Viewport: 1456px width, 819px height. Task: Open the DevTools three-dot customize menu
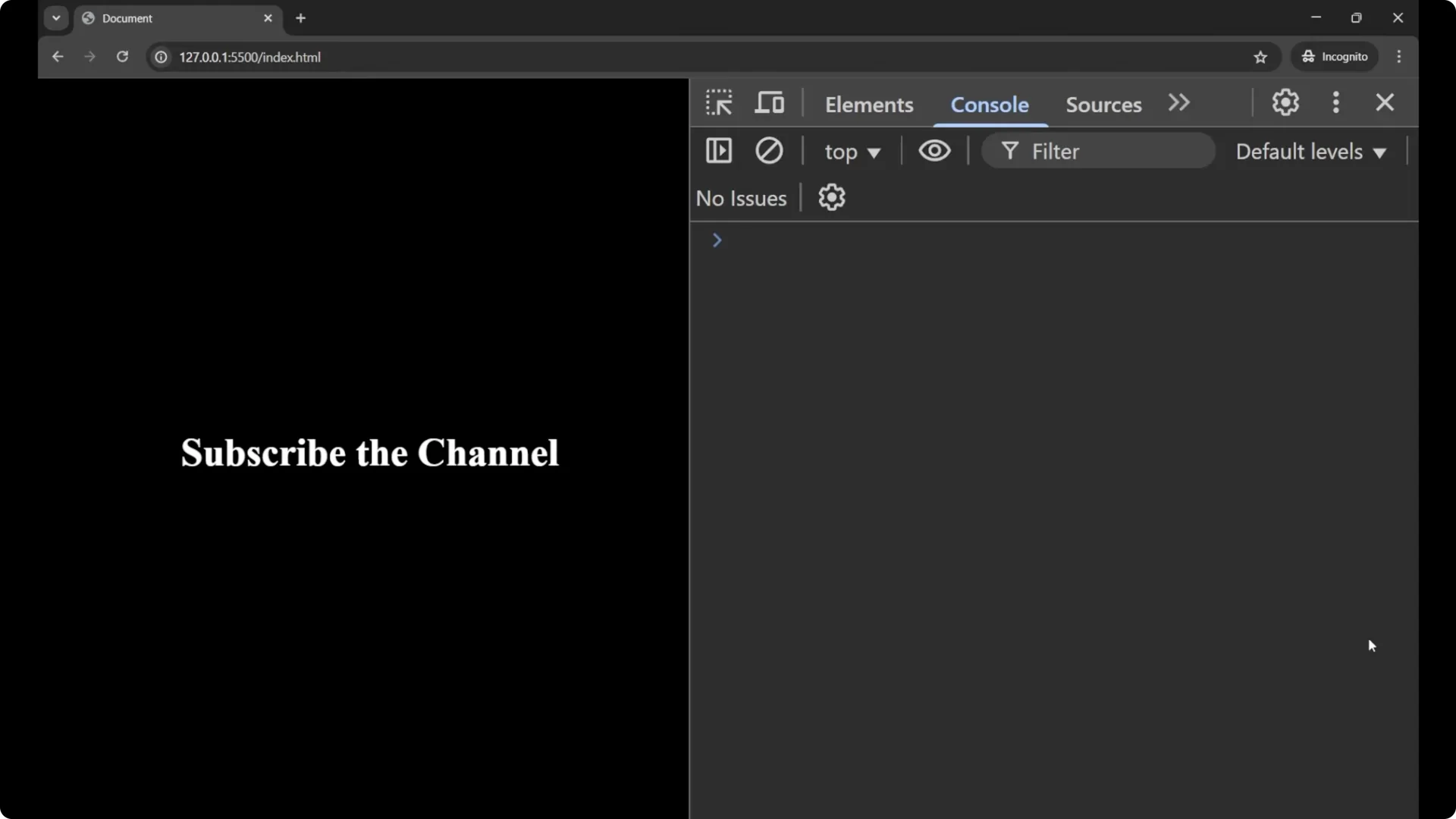click(x=1335, y=102)
